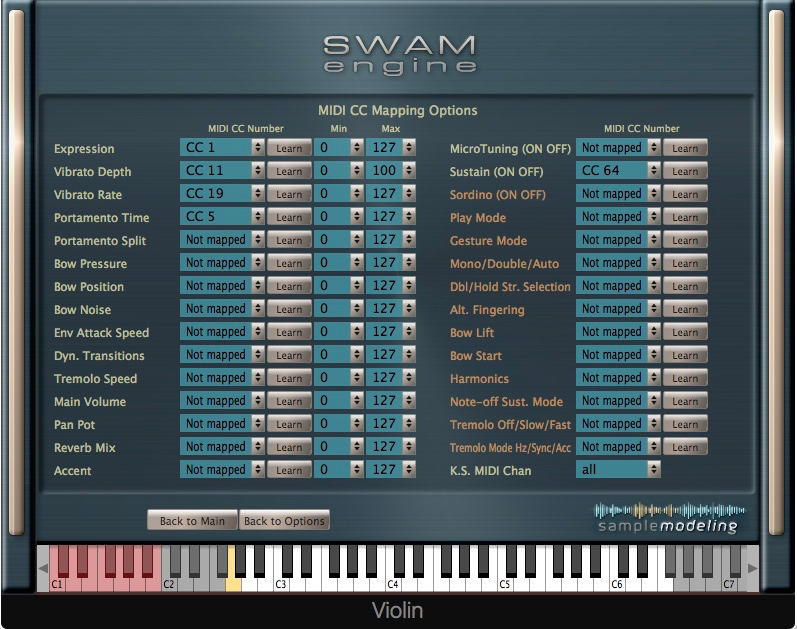Viewport: 797px width, 629px height.
Task: Open Vibrato Depth CC 11 dropdown
Action: [222, 171]
